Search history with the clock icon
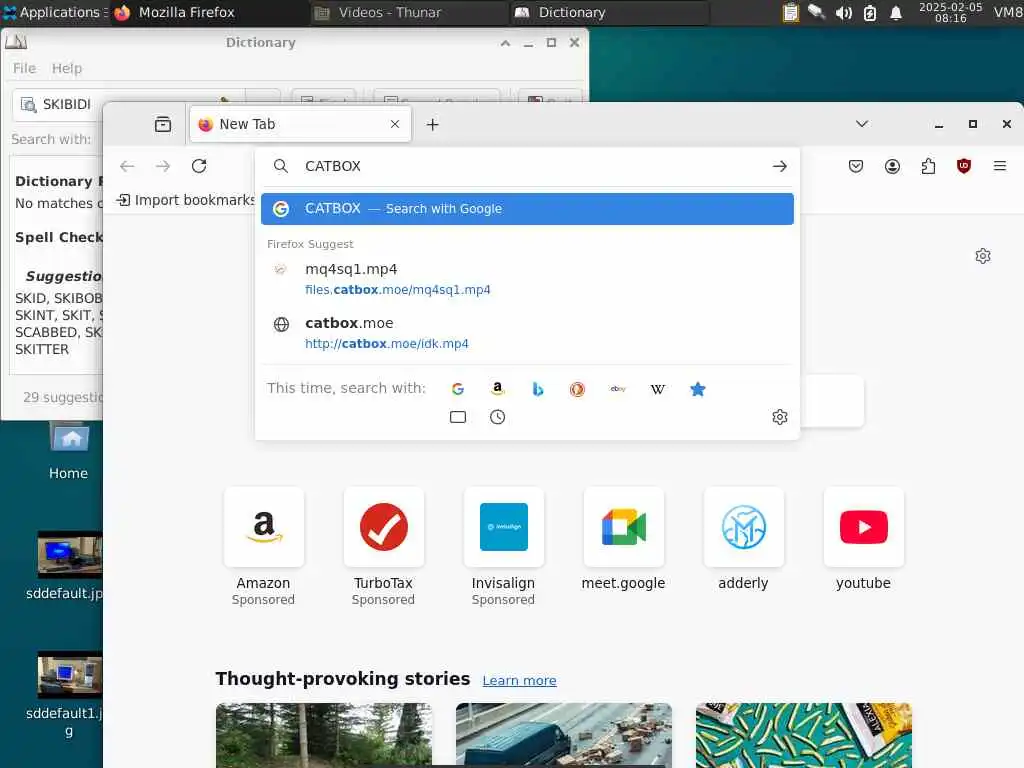 [x=498, y=417]
